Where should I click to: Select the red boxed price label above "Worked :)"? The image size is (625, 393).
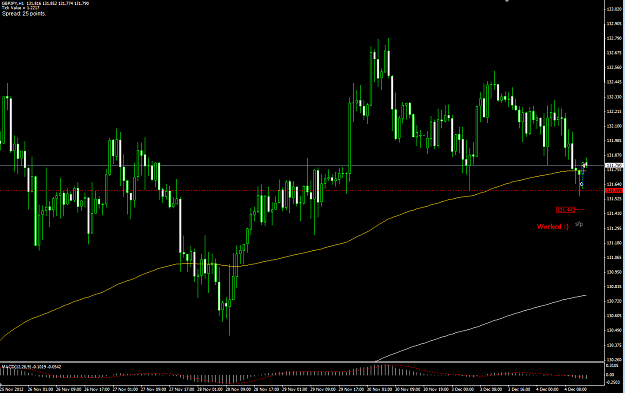[566, 210]
